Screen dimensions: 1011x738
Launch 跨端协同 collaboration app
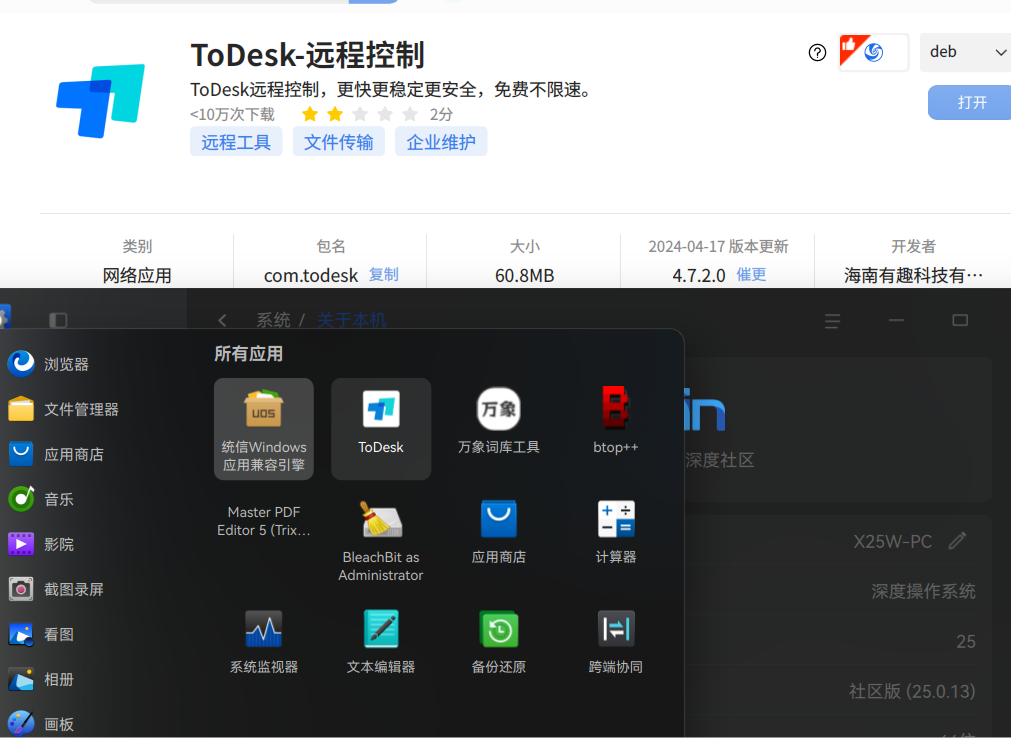click(615, 640)
